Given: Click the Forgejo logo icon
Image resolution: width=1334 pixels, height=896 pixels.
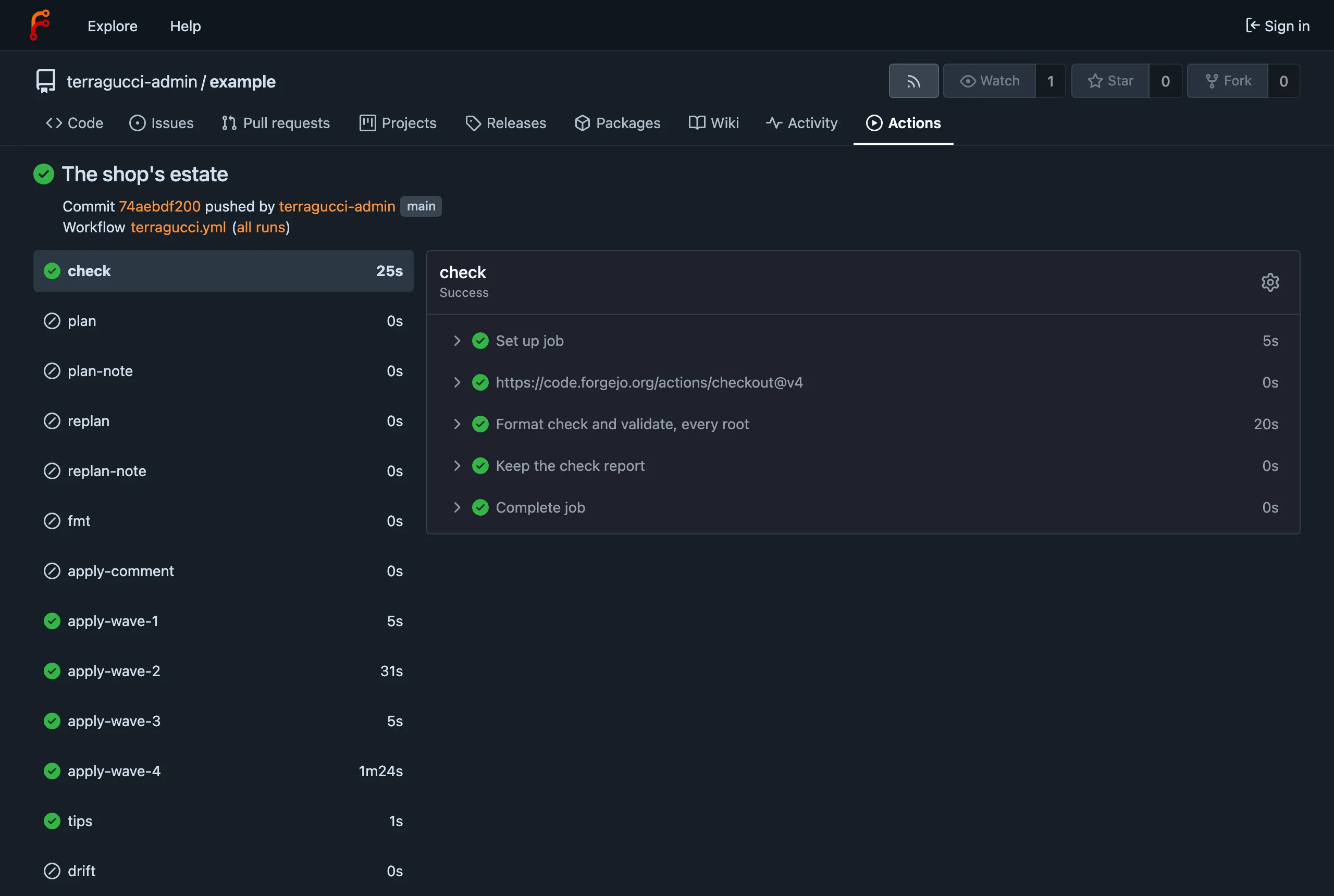Looking at the screenshot, I should click(40, 25).
